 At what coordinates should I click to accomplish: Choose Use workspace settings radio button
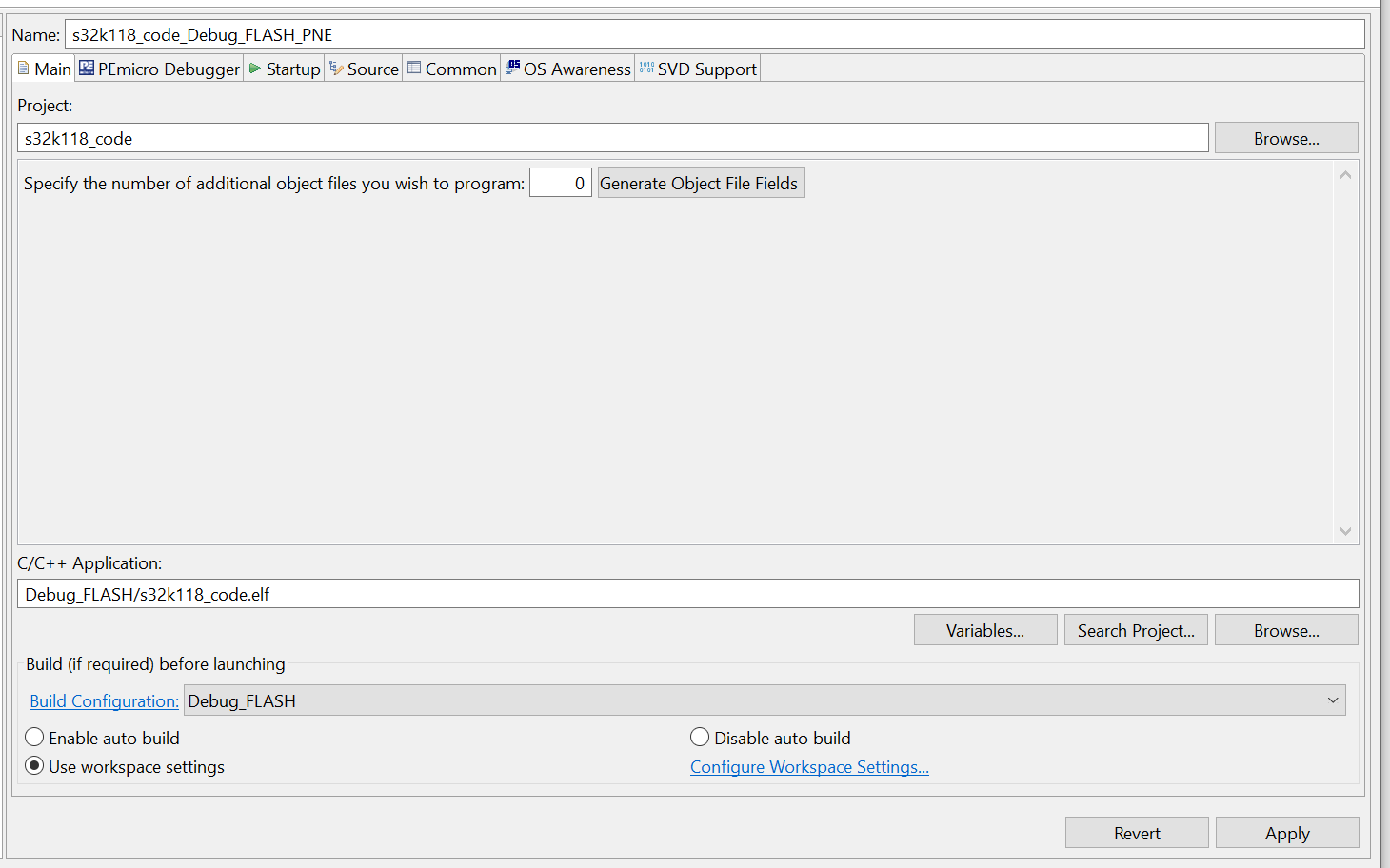click(35, 766)
